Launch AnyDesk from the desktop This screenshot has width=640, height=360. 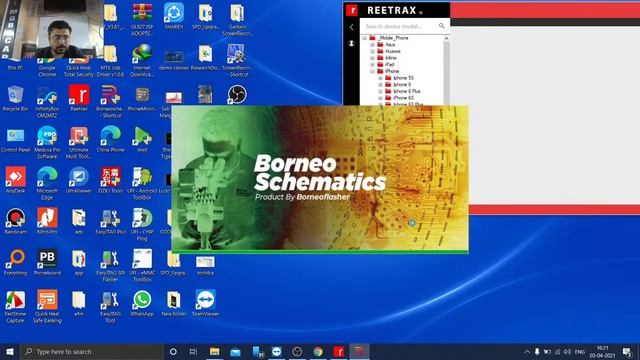click(x=16, y=180)
